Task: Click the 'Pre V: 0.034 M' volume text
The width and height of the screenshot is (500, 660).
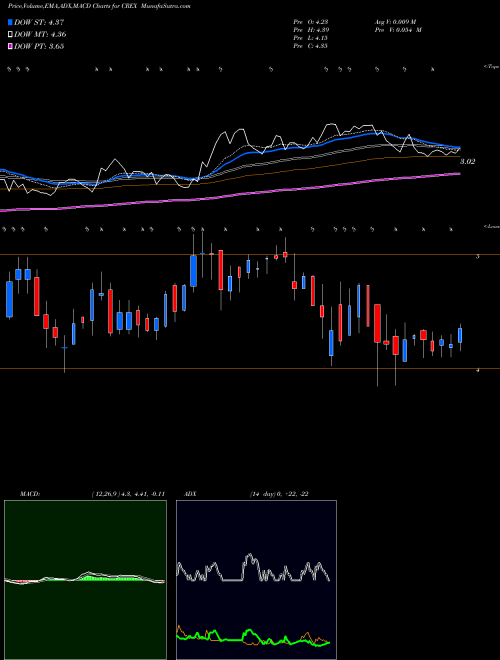Action: pos(398,30)
